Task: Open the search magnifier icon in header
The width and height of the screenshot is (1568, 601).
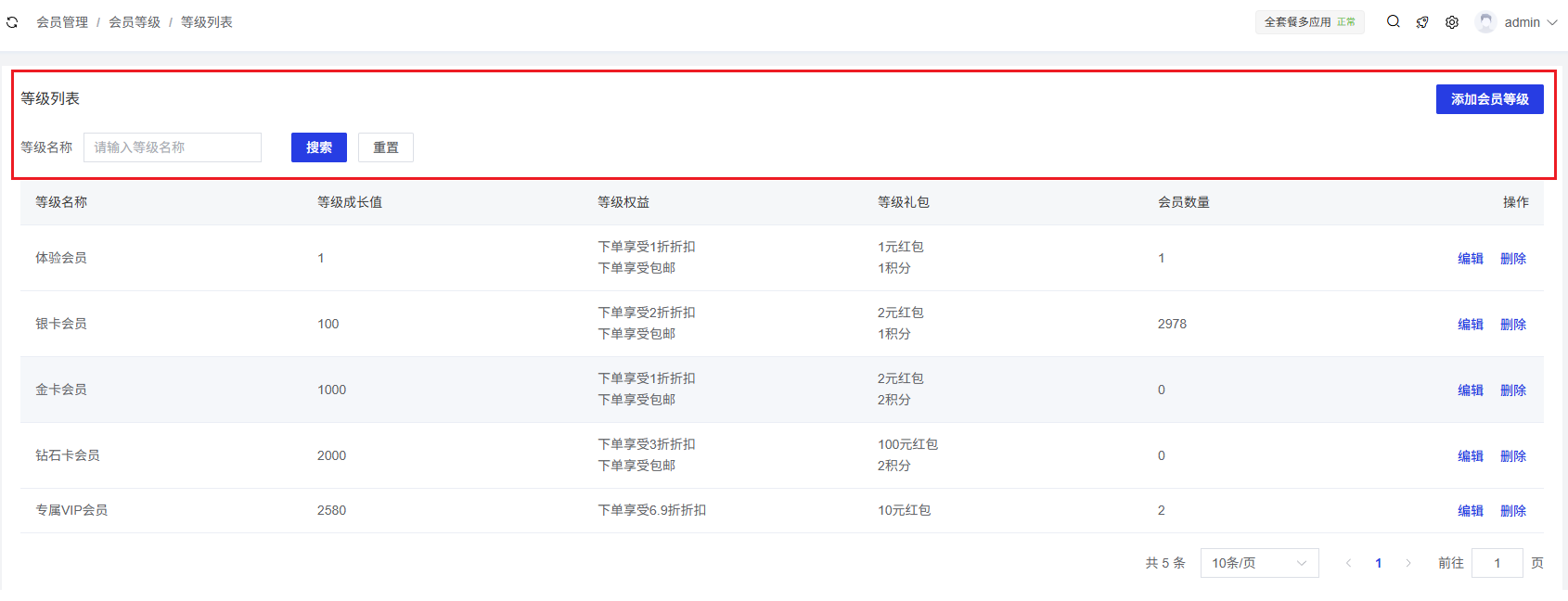Action: 1393,22
